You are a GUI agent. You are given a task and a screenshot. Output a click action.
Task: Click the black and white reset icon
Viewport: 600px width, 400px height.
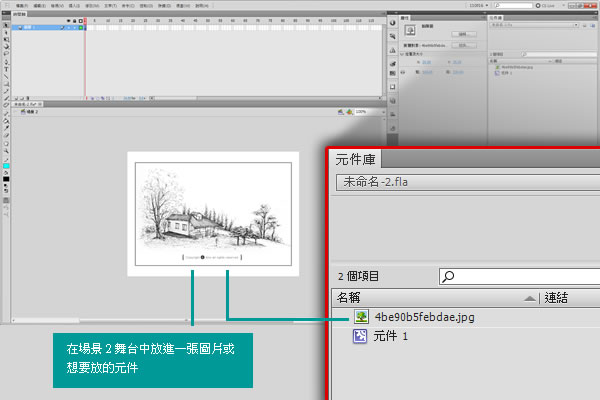click(x=6, y=186)
